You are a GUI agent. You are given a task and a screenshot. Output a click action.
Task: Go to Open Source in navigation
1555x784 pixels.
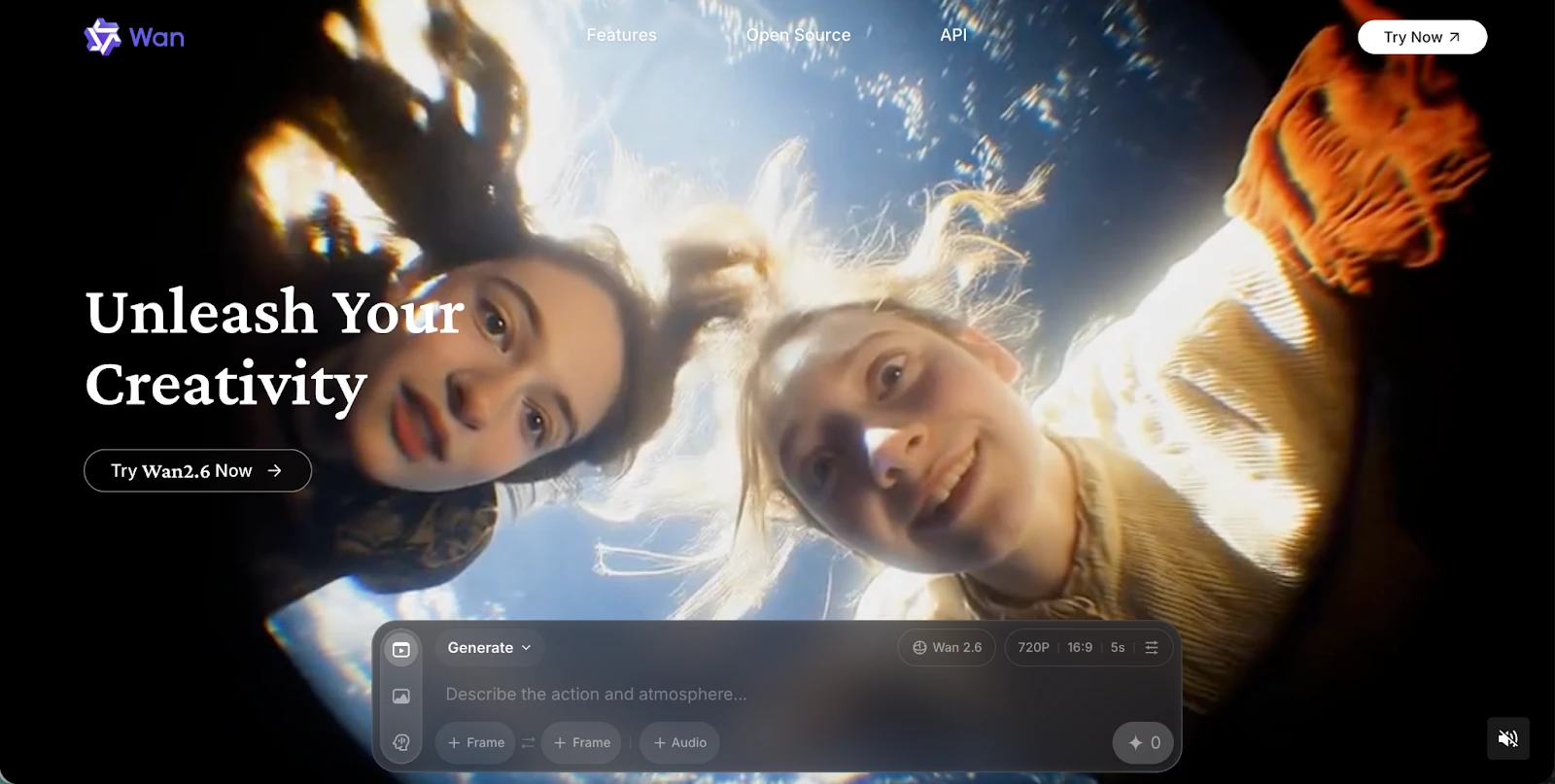pyautogui.click(x=798, y=35)
